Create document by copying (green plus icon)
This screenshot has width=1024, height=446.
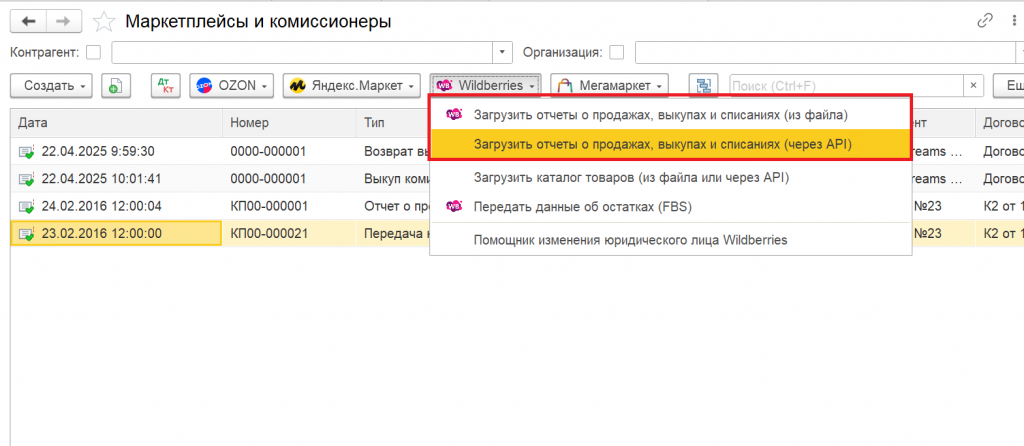116,86
